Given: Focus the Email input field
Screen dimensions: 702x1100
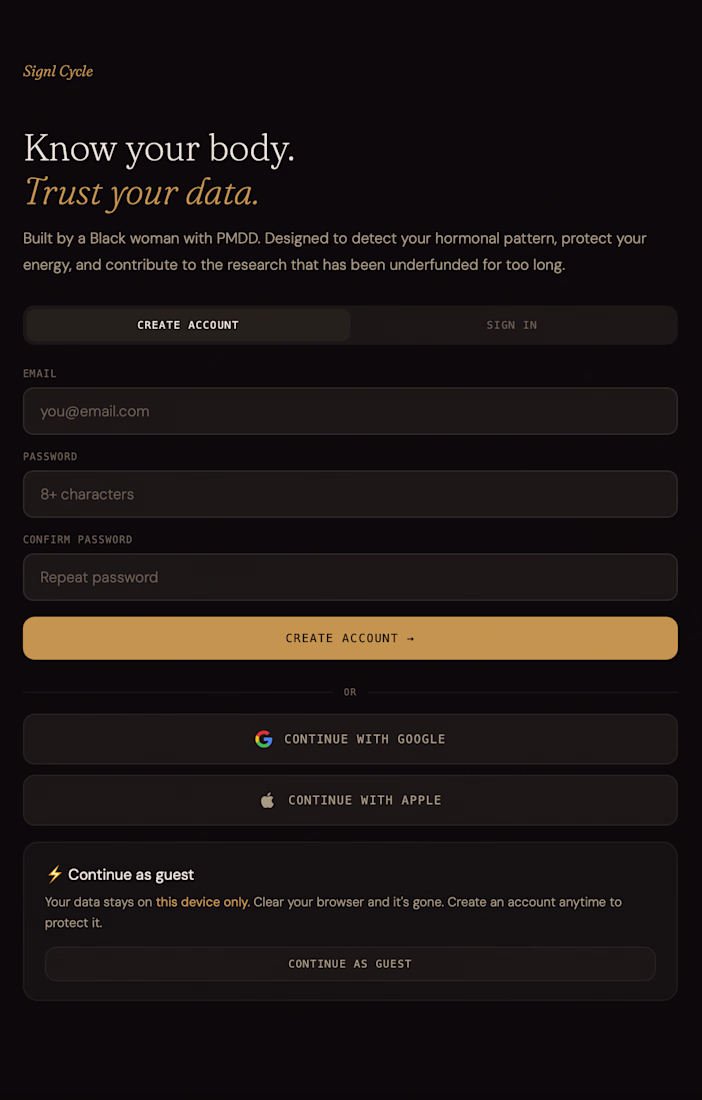Looking at the screenshot, I should tap(350, 411).
